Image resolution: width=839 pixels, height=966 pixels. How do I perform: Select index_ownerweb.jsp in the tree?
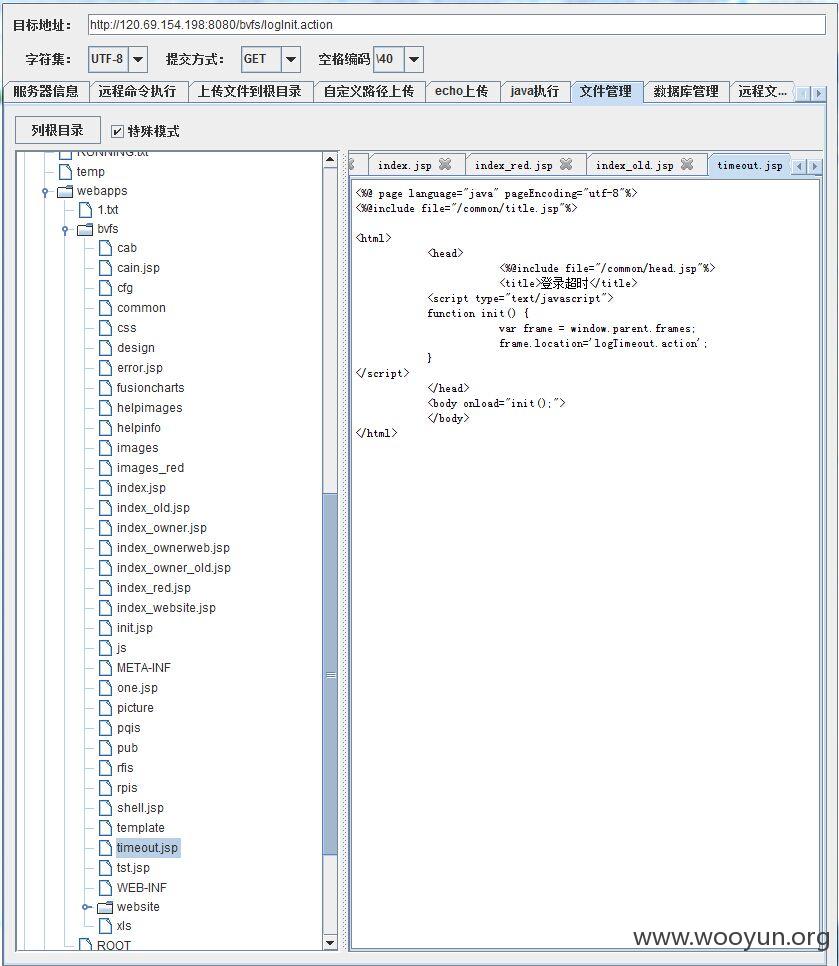tap(173, 548)
